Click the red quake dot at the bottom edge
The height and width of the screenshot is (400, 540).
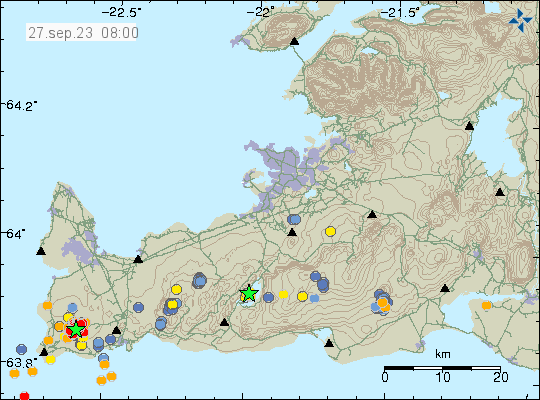24,396
